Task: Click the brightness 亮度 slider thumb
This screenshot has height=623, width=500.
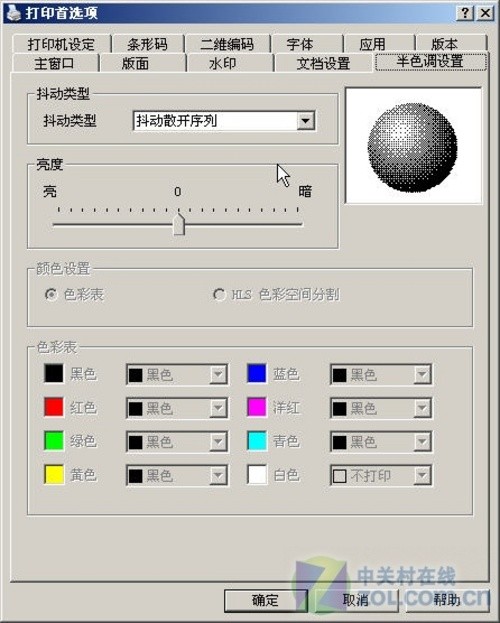Action: pyautogui.click(x=179, y=224)
